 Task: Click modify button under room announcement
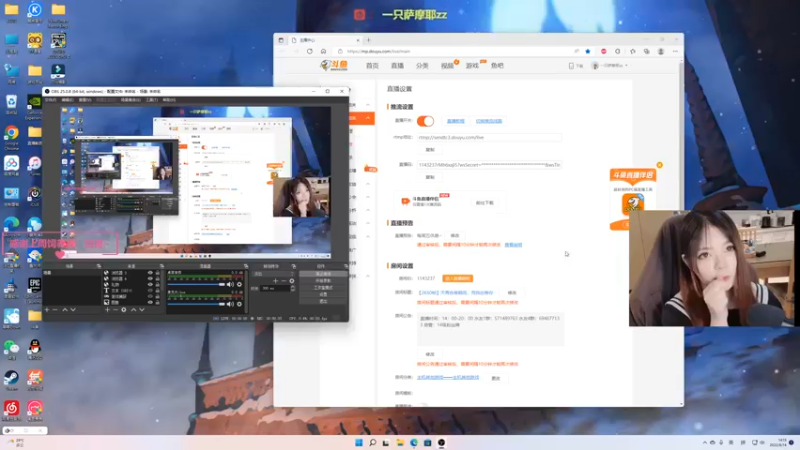pyautogui.click(x=430, y=354)
